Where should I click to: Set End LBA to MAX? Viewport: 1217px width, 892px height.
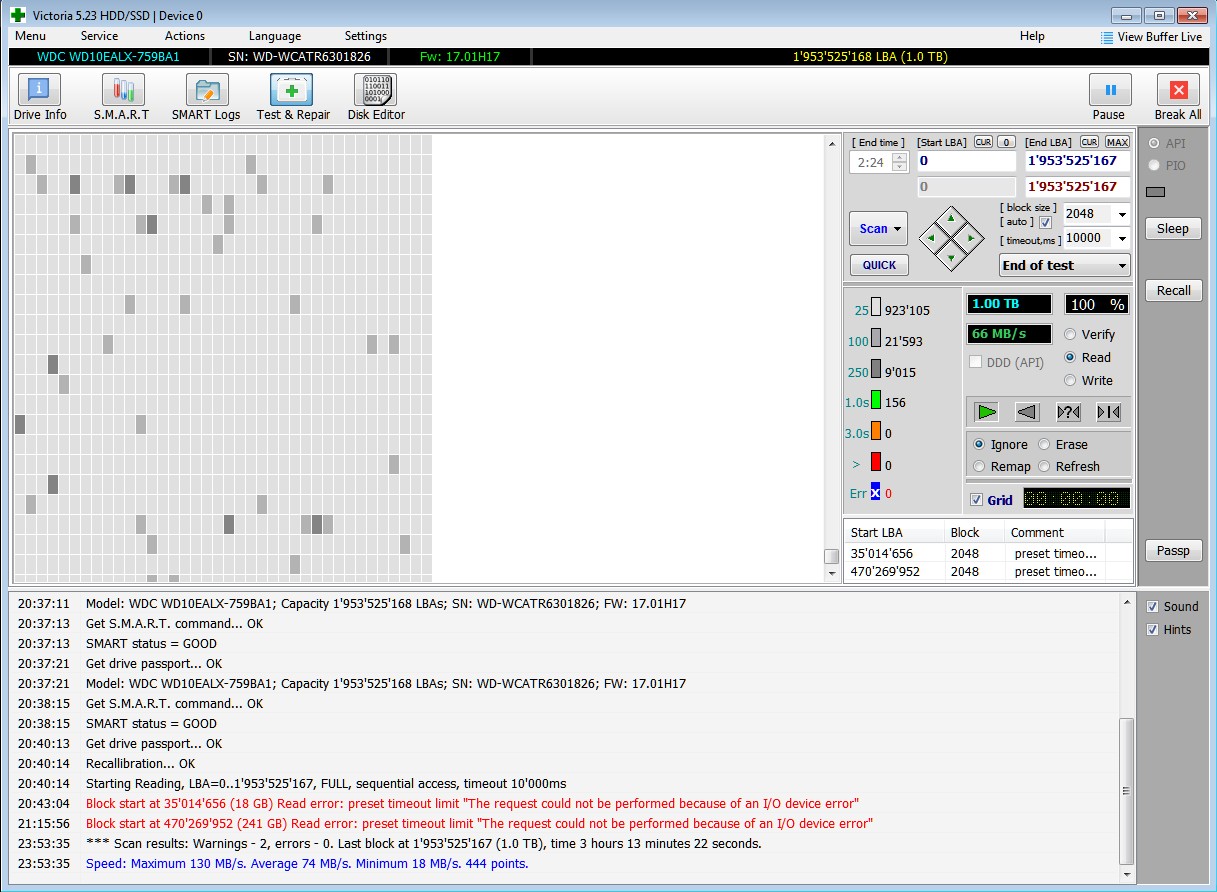[1117, 142]
